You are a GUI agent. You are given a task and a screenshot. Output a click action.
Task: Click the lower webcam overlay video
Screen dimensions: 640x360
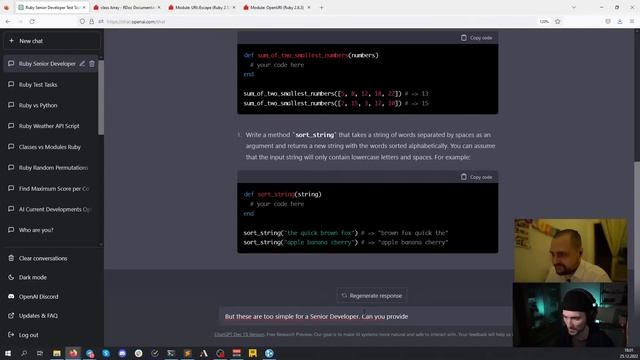[570, 315]
